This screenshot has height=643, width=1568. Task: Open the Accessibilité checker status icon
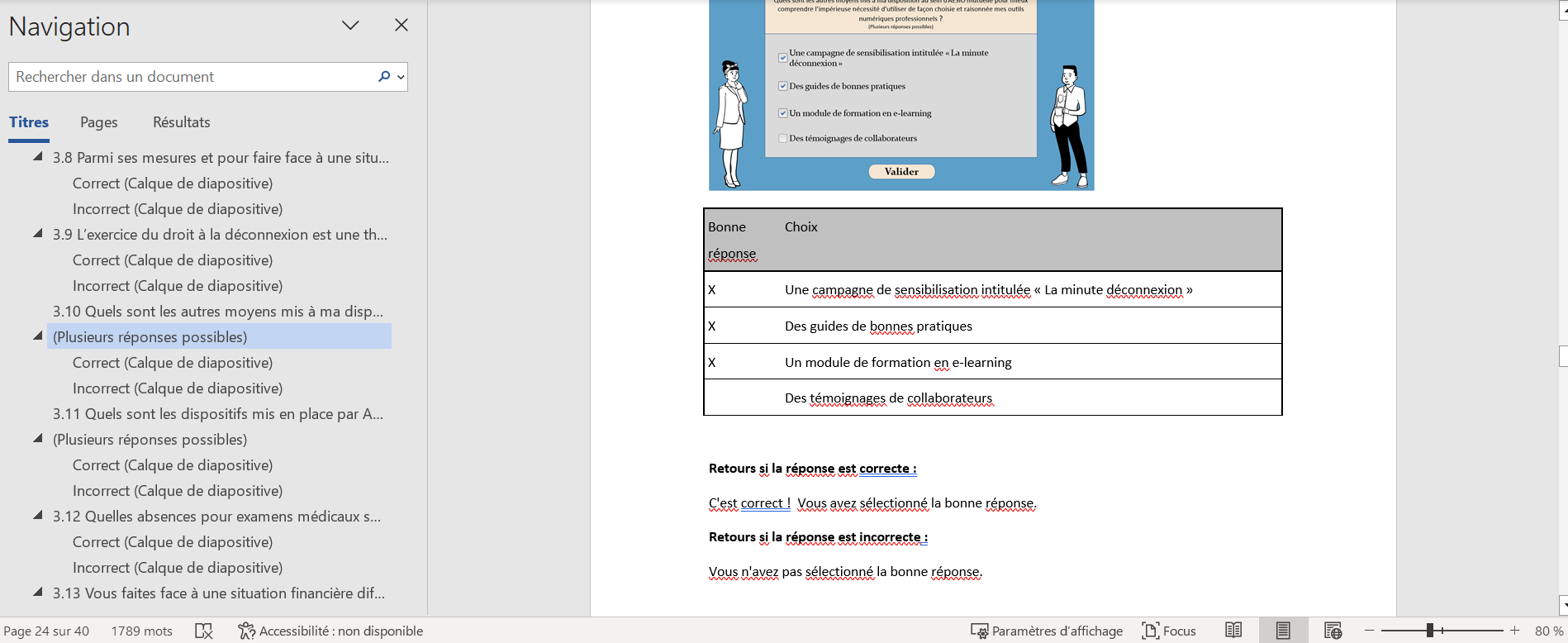coord(246,631)
